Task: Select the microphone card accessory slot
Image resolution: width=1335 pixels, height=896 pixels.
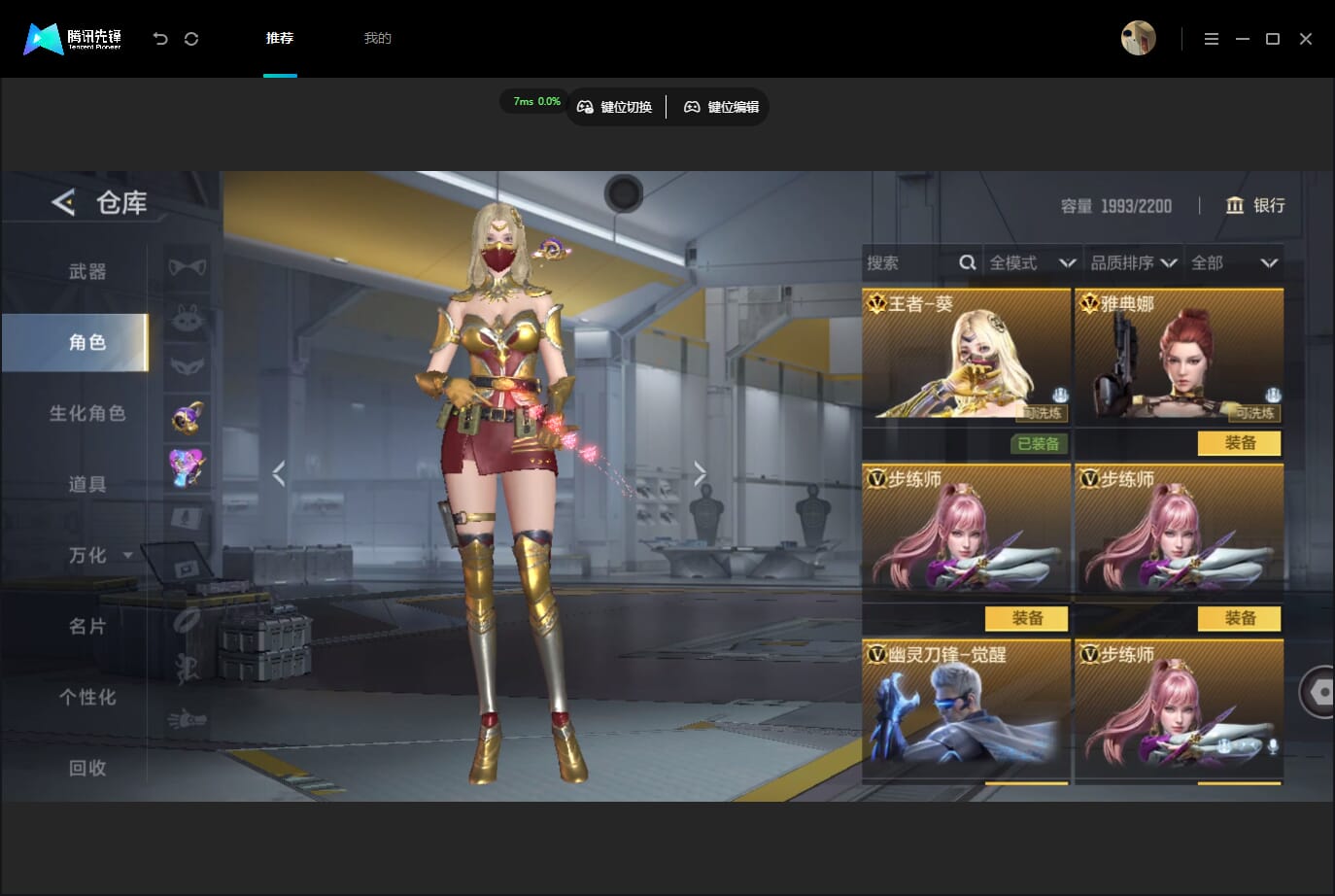Action: coord(188,517)
